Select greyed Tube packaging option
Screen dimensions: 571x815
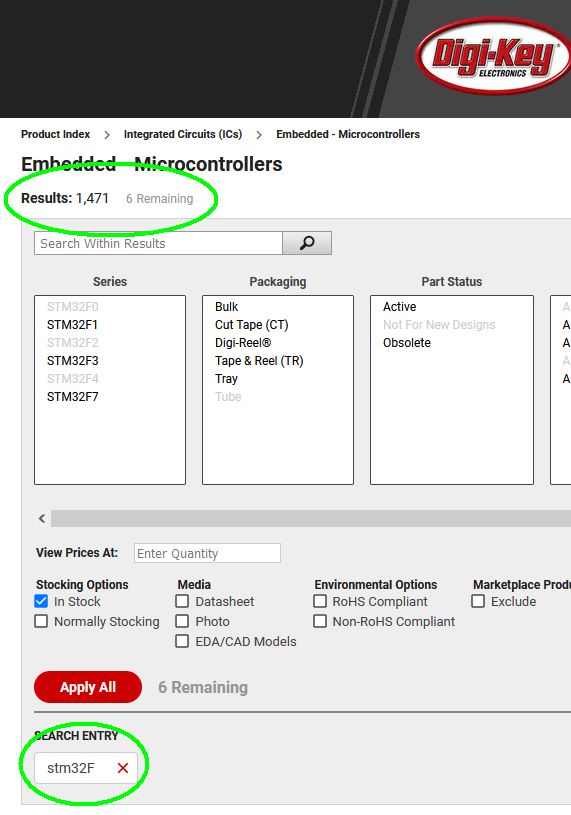[x=228, y=397]
